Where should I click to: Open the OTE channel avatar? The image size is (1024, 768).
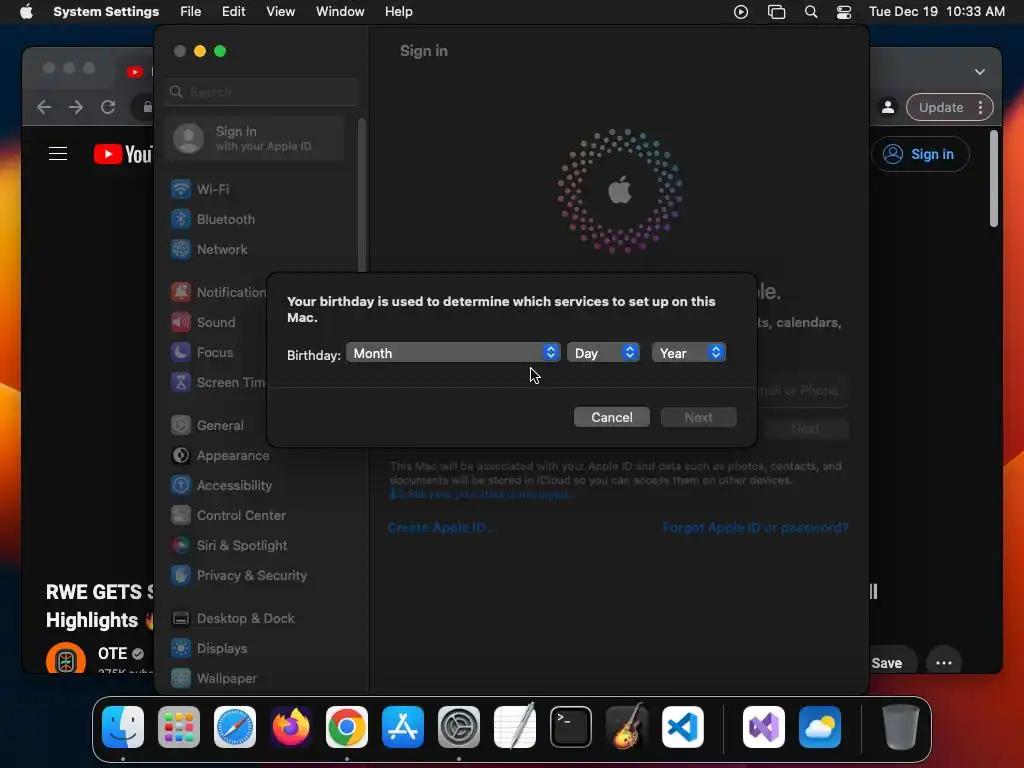66,659
